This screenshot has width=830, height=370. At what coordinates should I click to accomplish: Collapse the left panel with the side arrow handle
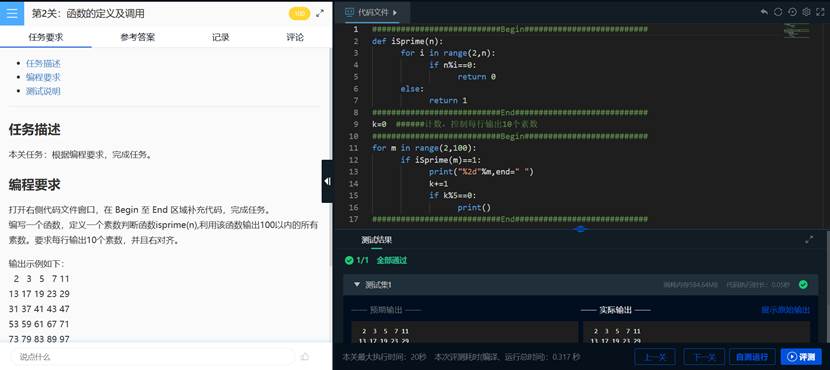click(x=327, y=182)
